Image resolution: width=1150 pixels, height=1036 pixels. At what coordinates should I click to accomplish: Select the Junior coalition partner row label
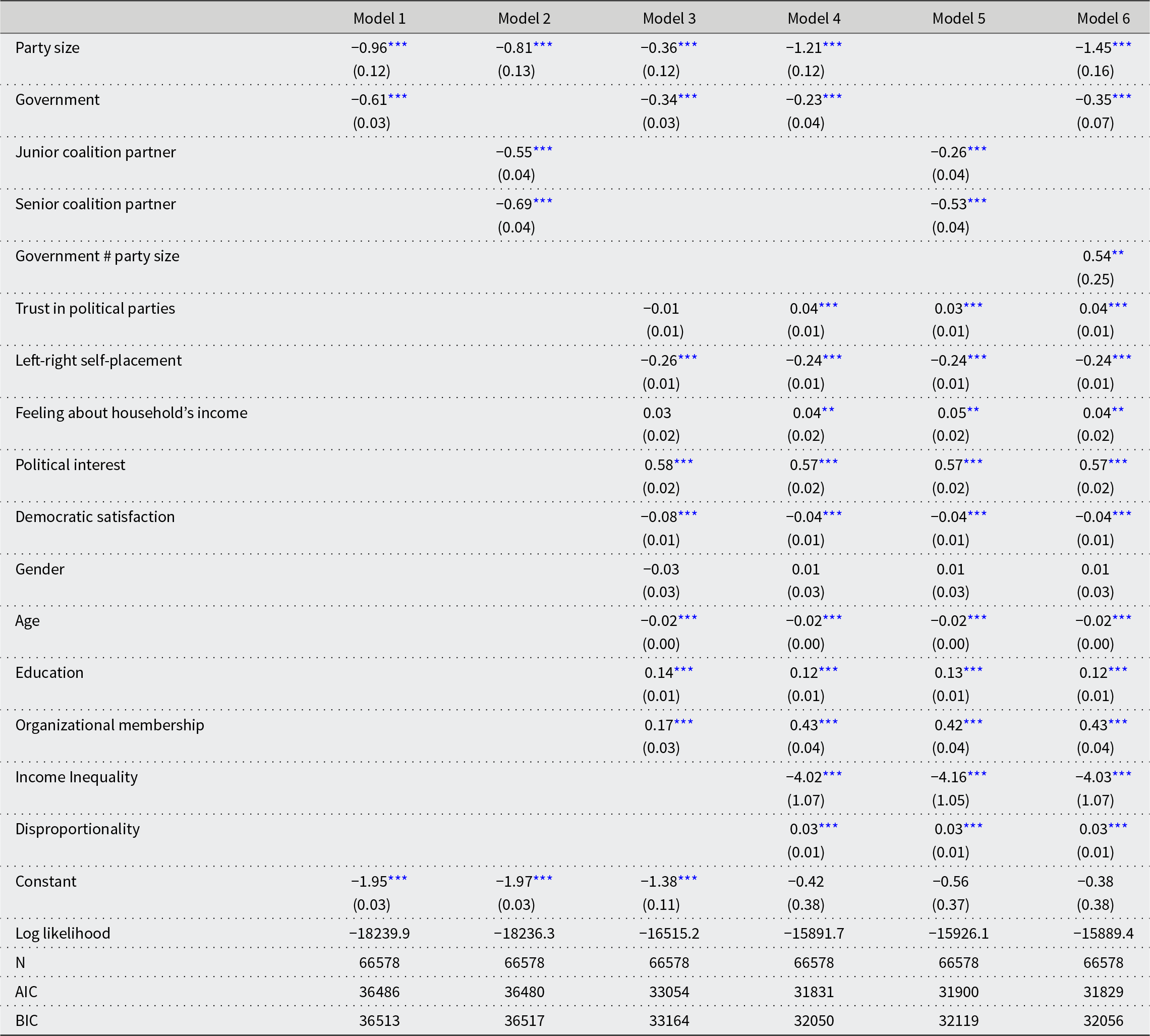pyautogui.click(x=96, y=152)
